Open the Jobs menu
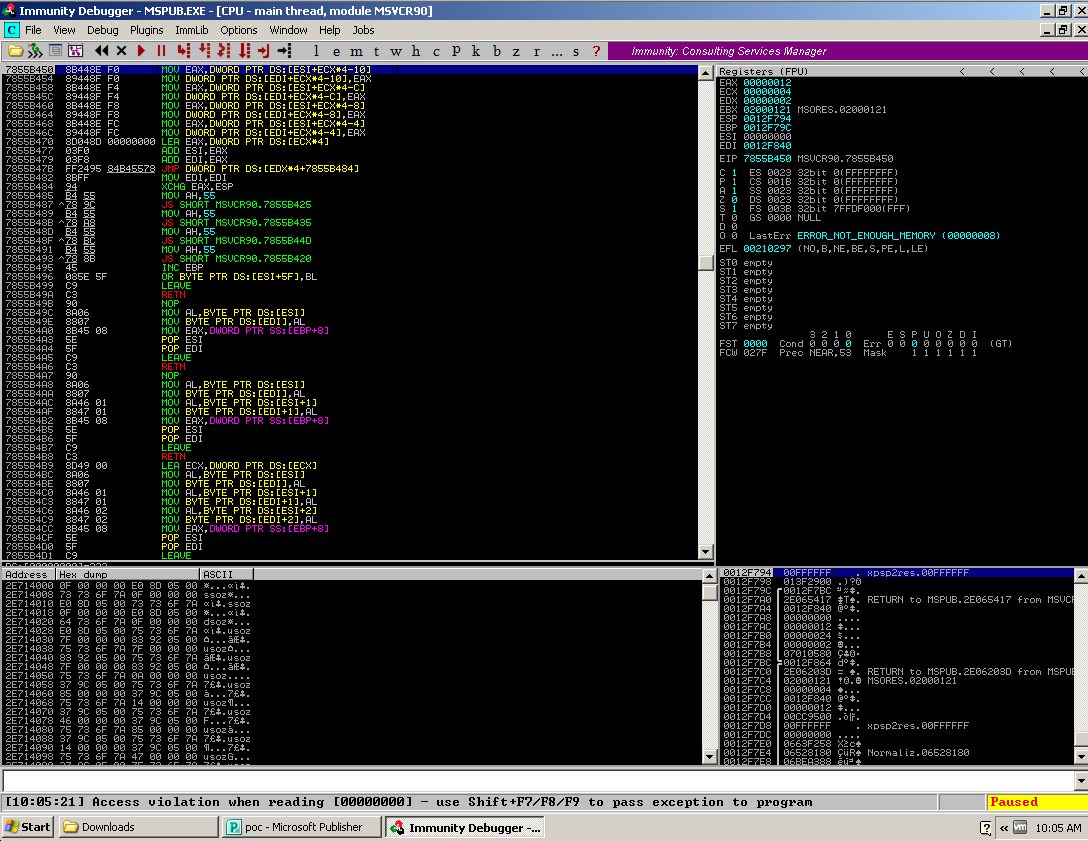The width and height of the screenshot is (1088, 841). [x=363, y=30]
